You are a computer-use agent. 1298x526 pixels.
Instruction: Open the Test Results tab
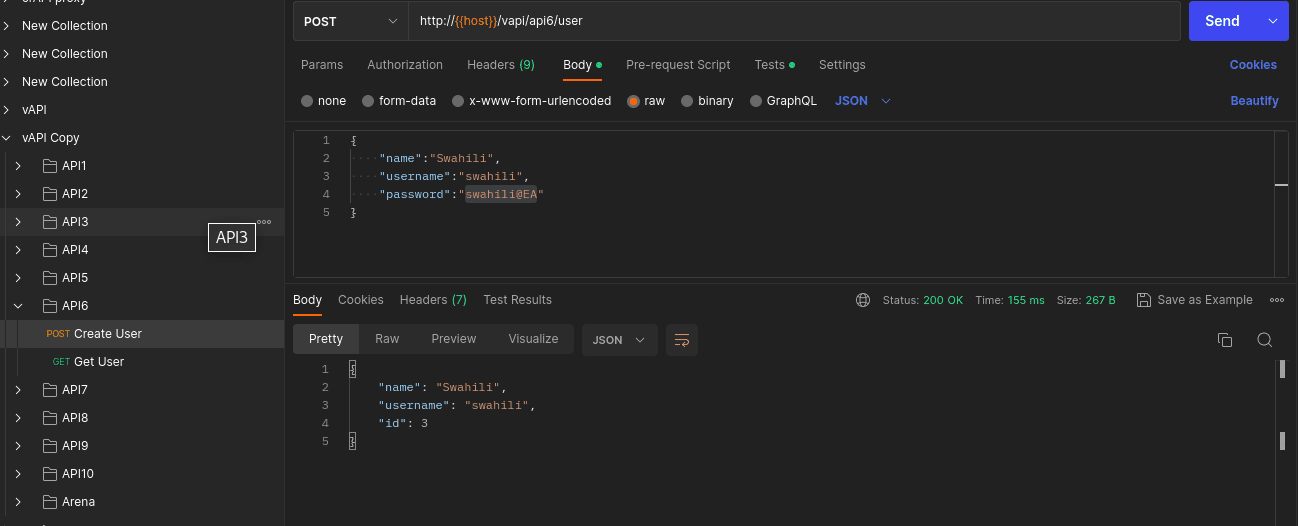click(518, 300)
